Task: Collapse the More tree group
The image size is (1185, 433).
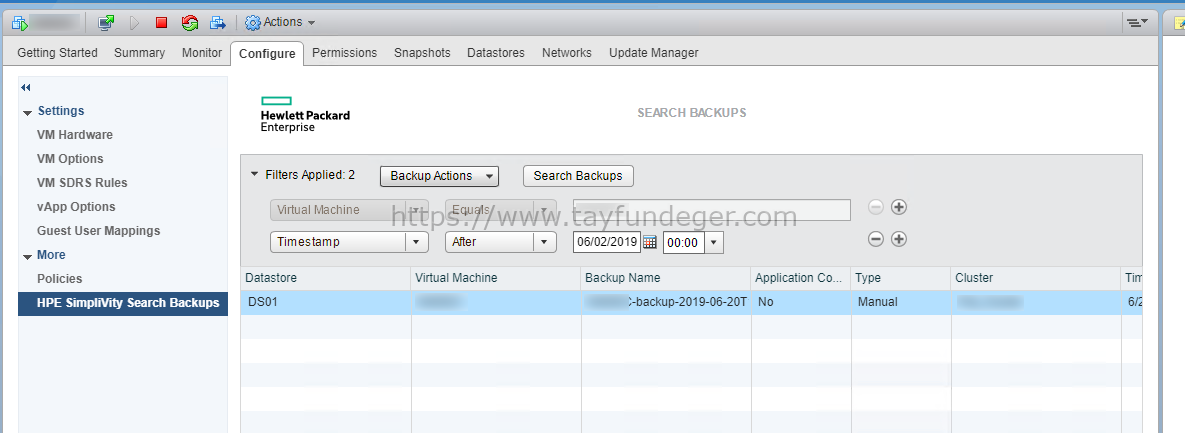Action: pyautogui.click(x=28, y=257)
